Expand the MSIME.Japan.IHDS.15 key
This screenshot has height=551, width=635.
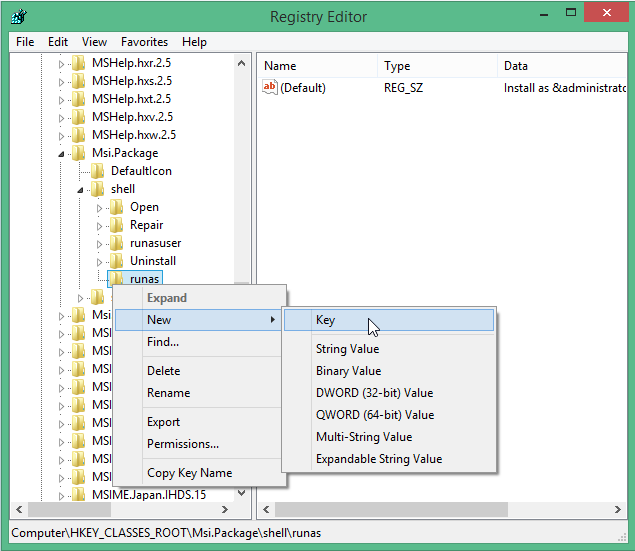pyautogui.click(x=61, y=496)
